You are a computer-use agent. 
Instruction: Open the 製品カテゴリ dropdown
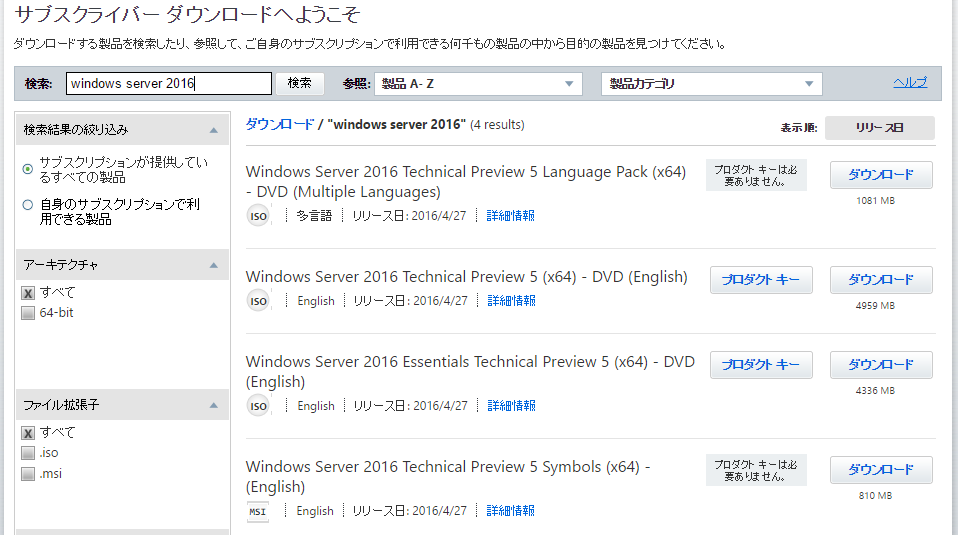click(711, 84)
